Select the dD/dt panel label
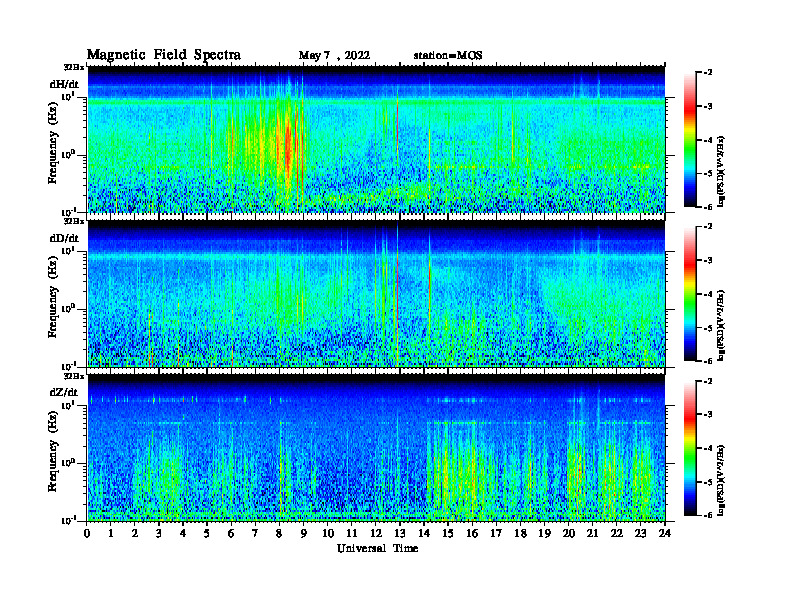This screenshot has height=612, width=792. coord(64,238)
